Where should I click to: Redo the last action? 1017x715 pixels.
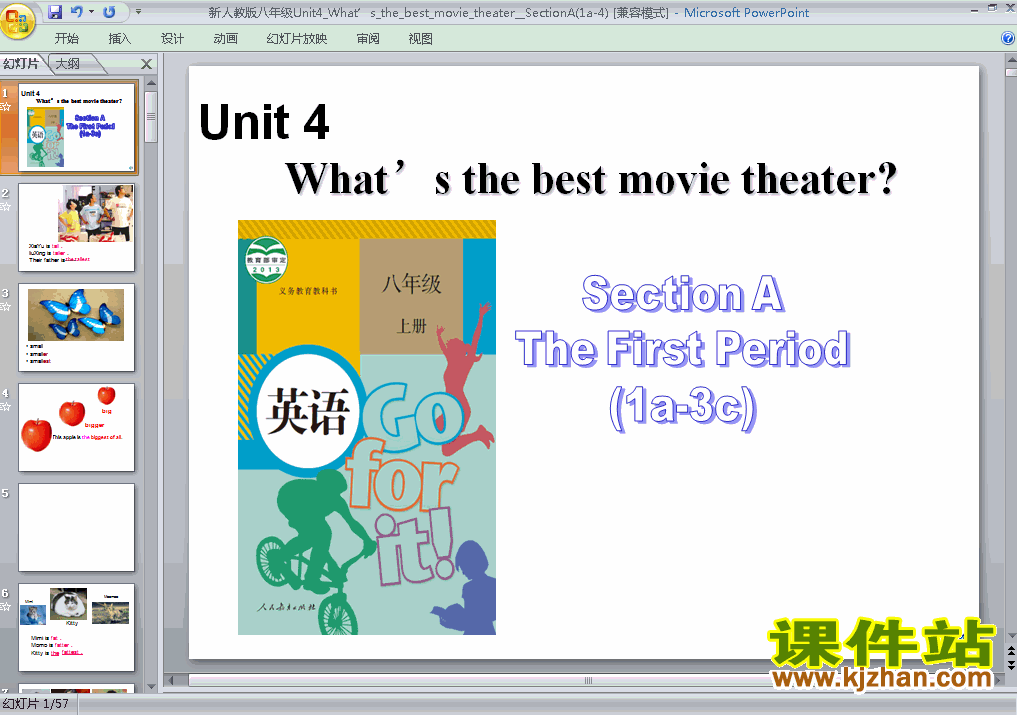109,12
